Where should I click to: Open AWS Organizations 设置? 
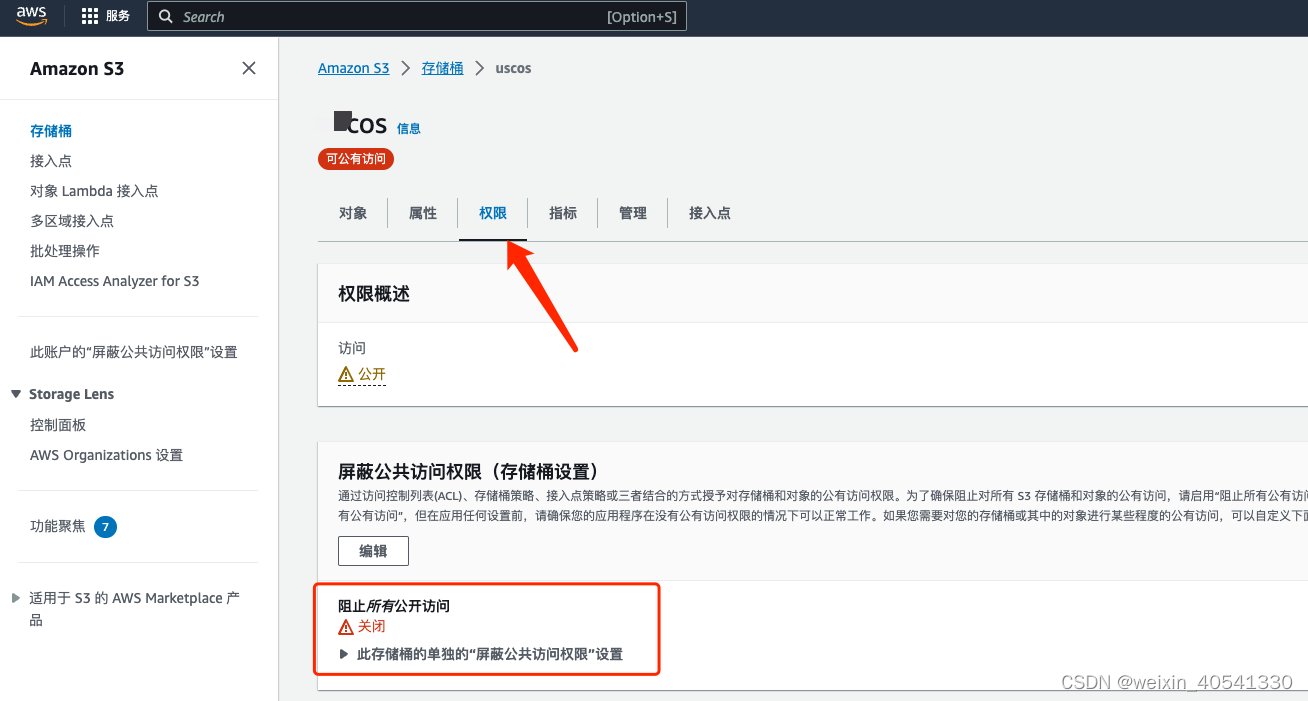click(107, 455)
